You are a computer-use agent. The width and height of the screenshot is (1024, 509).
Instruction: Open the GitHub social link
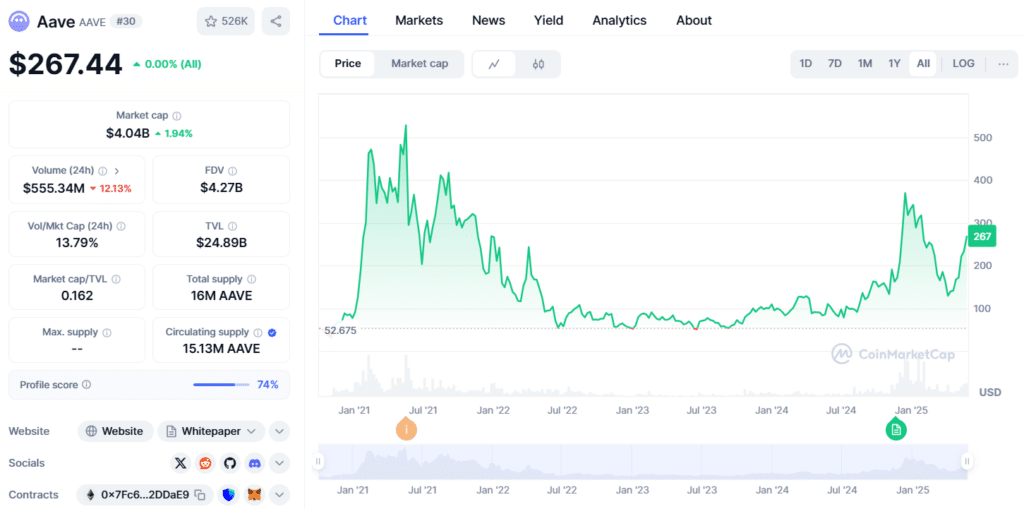point(229,463)
